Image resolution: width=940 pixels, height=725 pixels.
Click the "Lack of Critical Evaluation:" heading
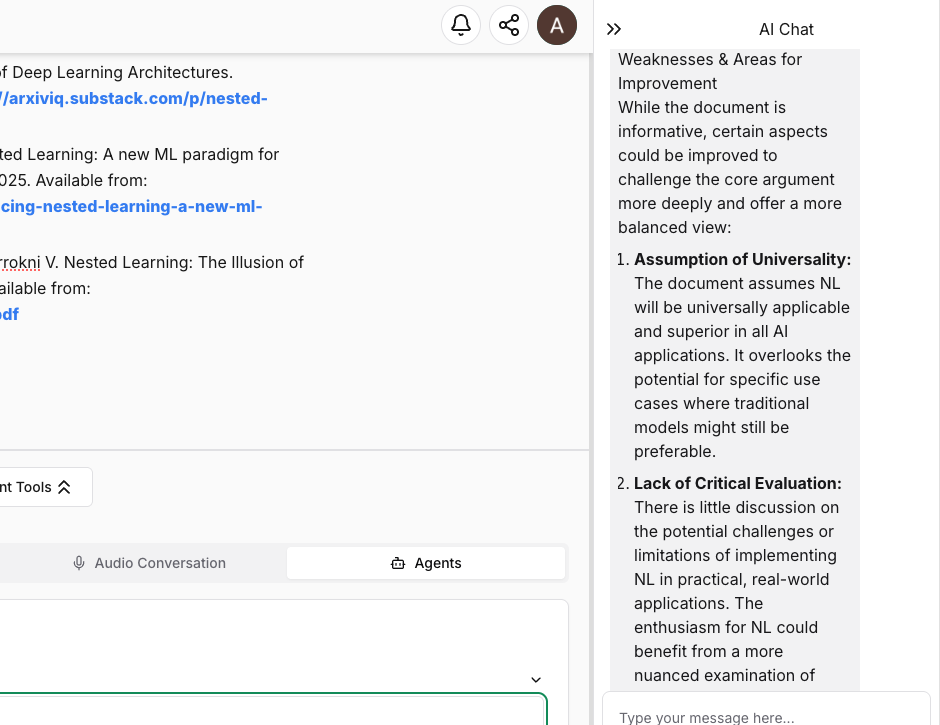737,483
